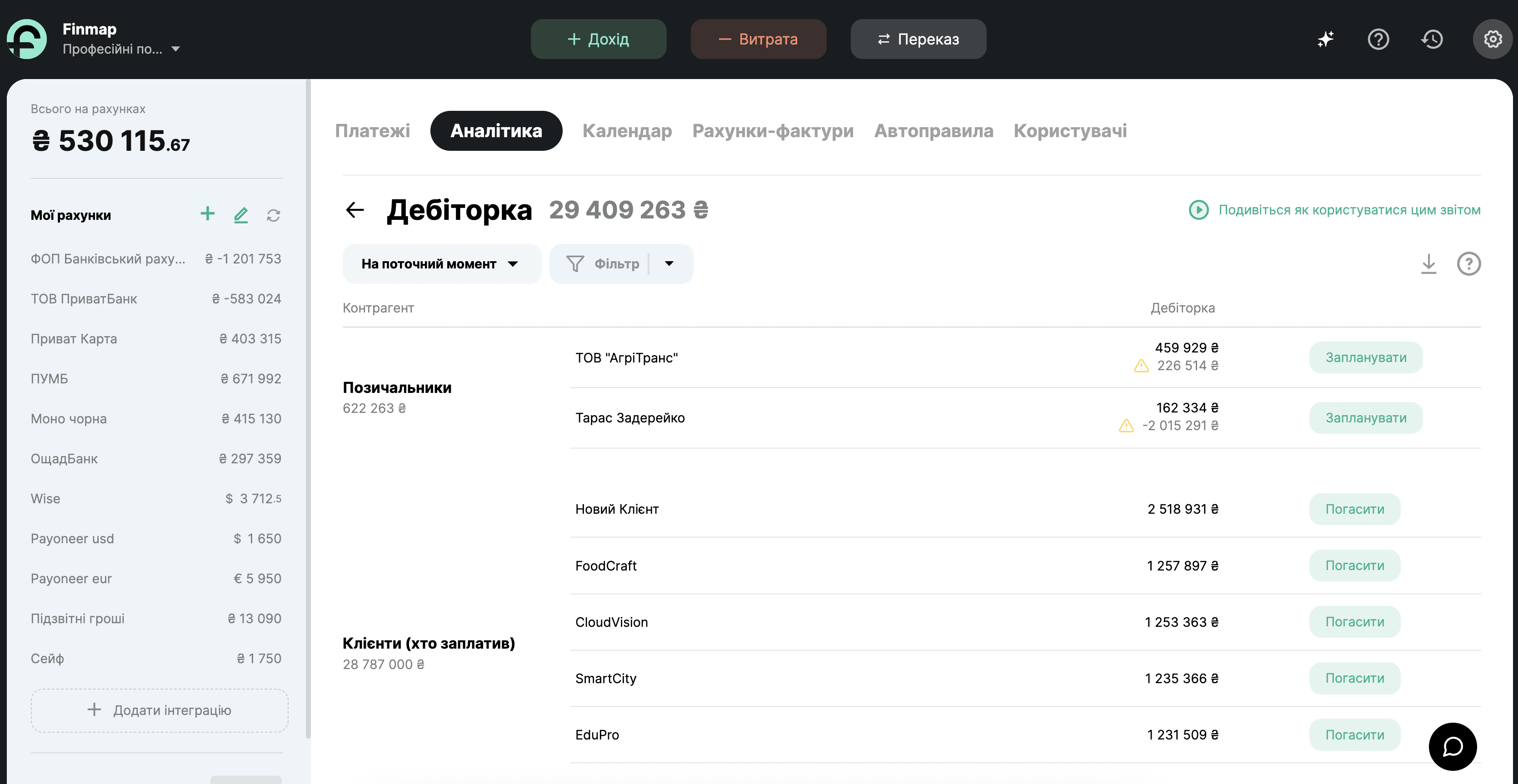
Task: Select the Wise account
Action: coord(156,499)
